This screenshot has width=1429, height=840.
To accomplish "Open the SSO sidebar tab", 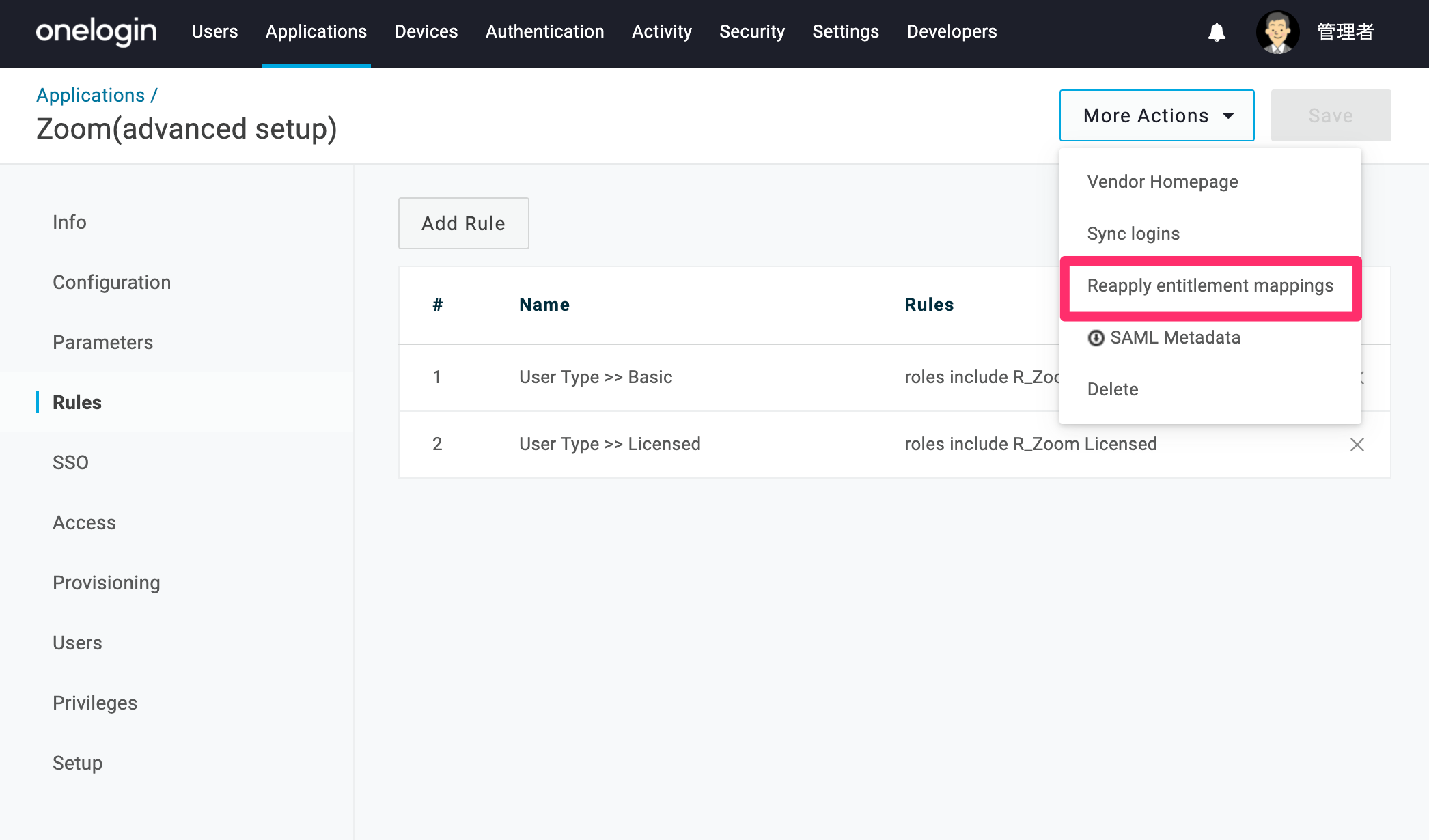I will click(x=71, y=462).
